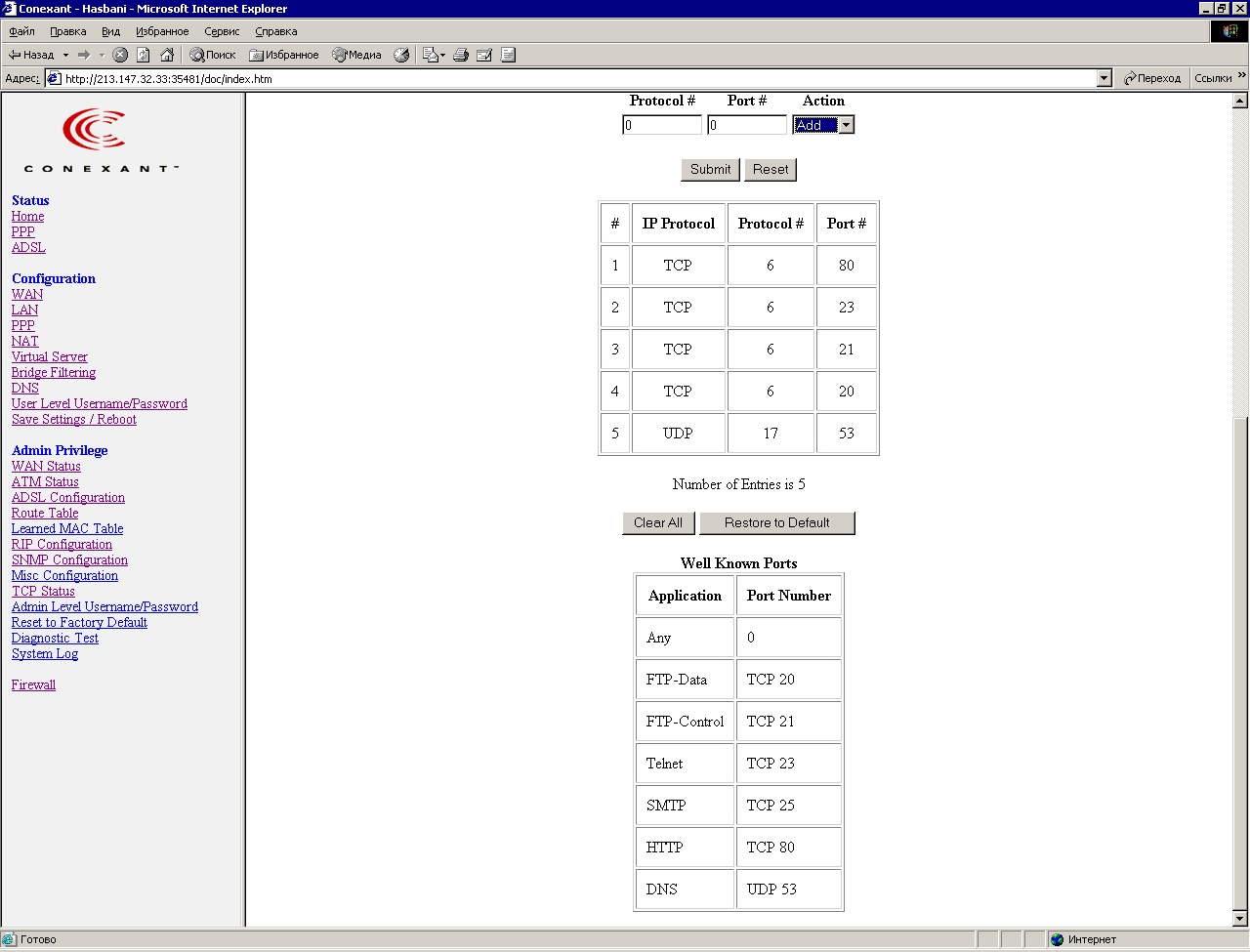Open the WAN Status link
This screenshot has width=1250, height=952.
coord(46,466)
